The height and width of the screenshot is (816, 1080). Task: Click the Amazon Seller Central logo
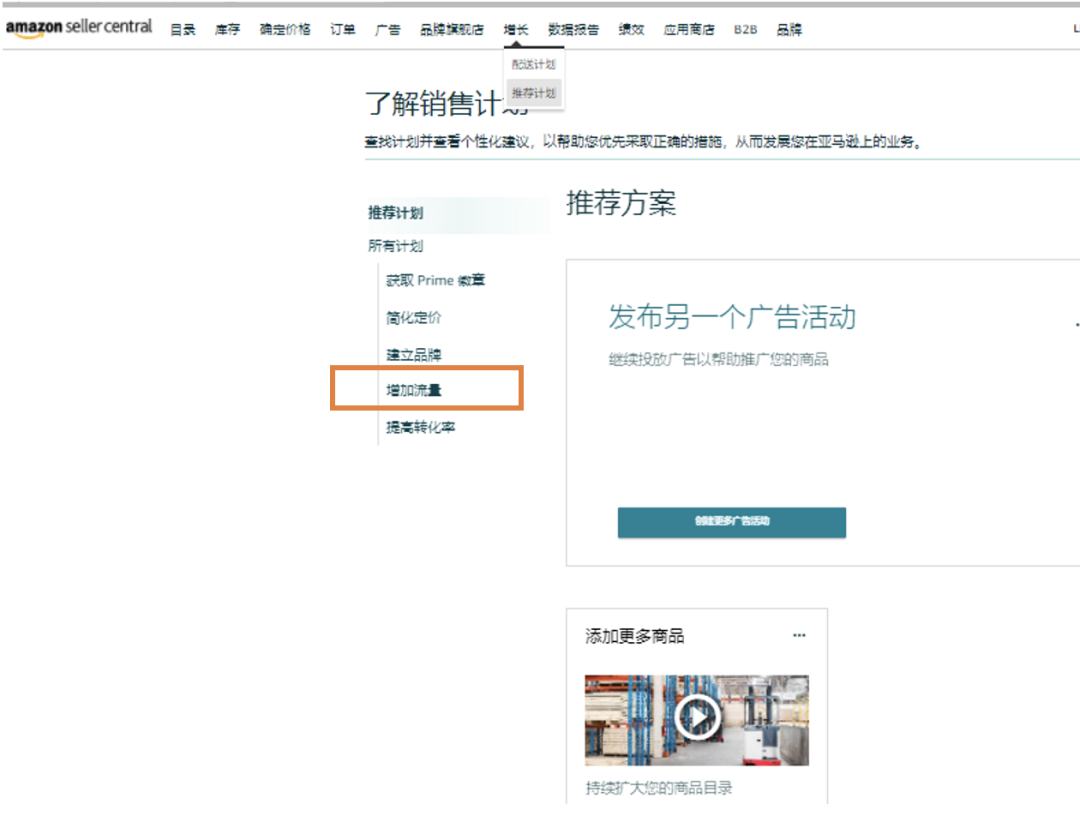coord(78,29)
